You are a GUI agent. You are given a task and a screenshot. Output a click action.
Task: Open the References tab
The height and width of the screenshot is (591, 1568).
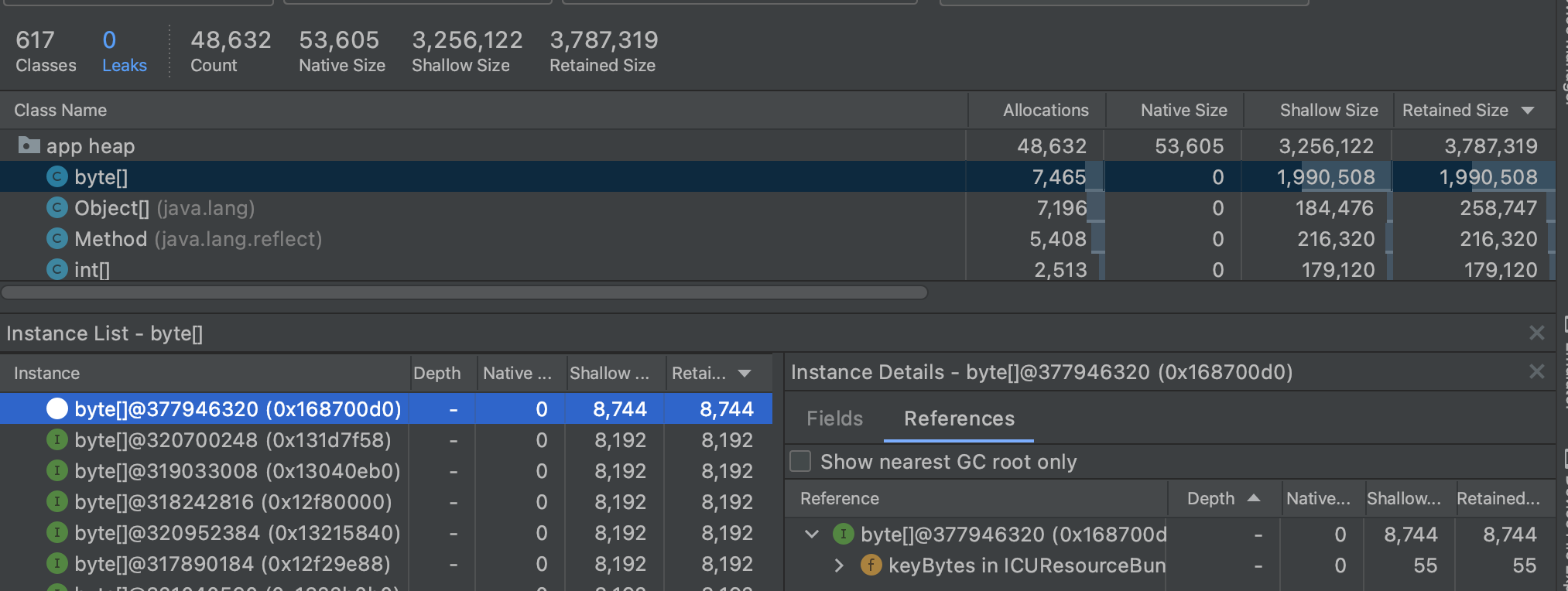coord(959,418)
